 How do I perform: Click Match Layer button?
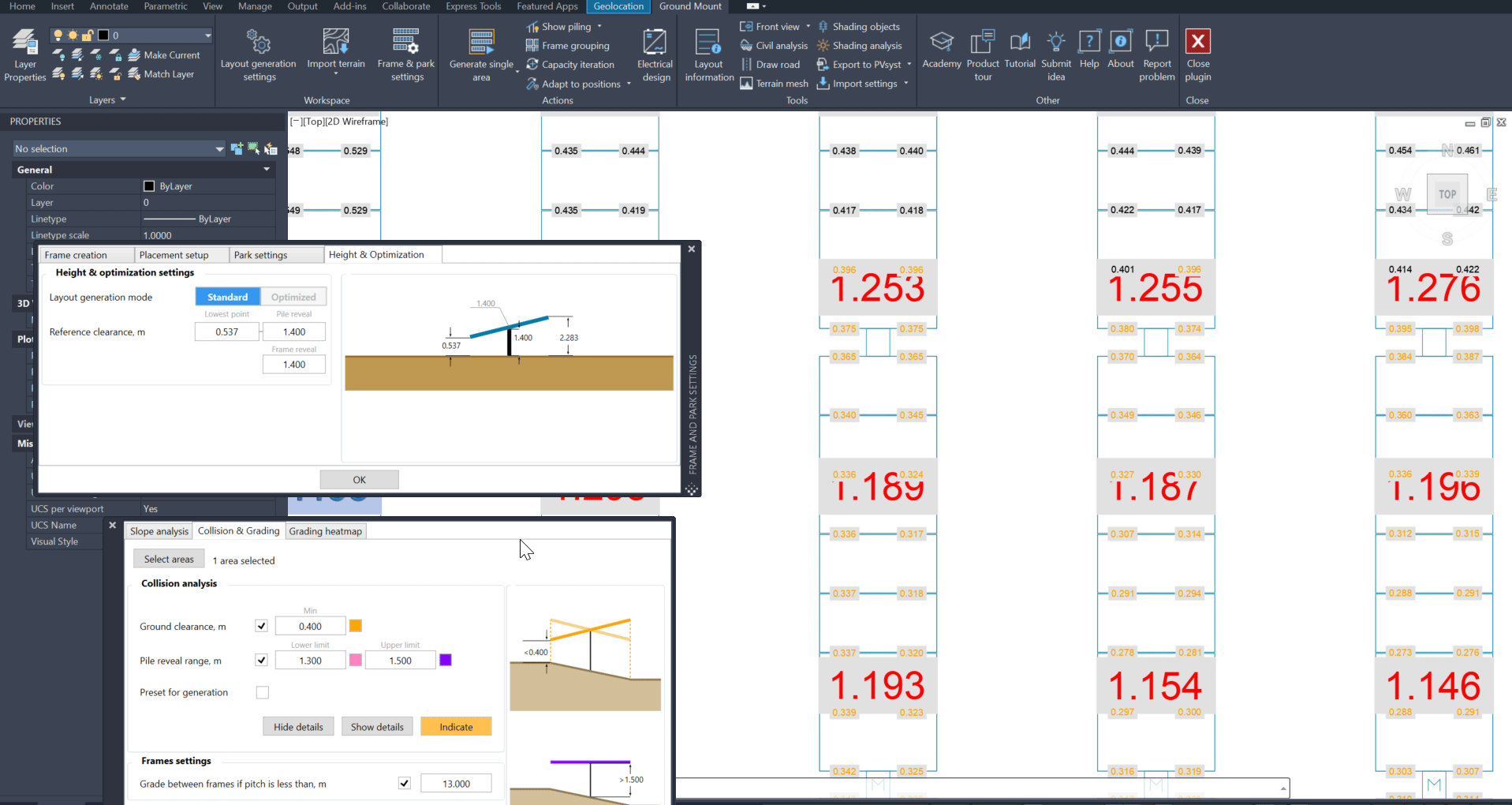tap(161, 74)
